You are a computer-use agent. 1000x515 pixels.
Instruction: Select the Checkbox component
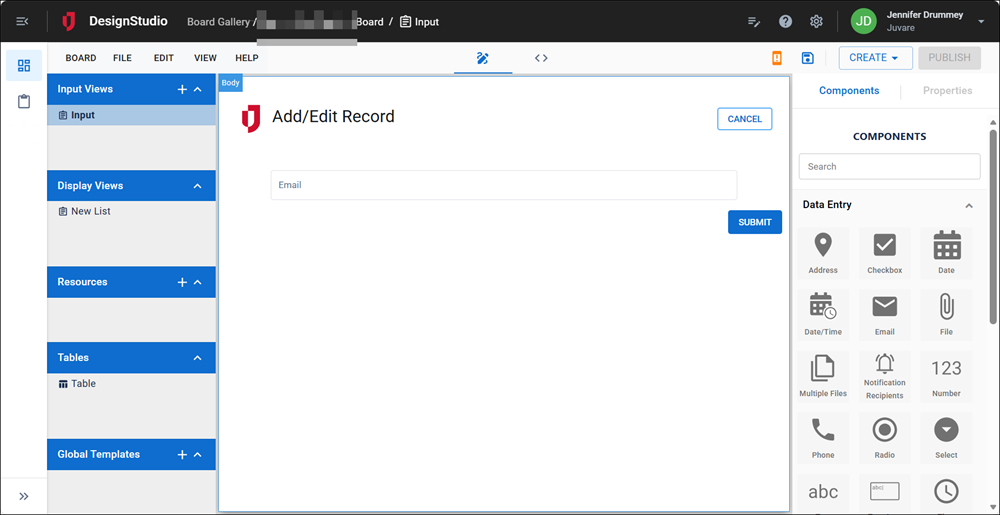885,254
